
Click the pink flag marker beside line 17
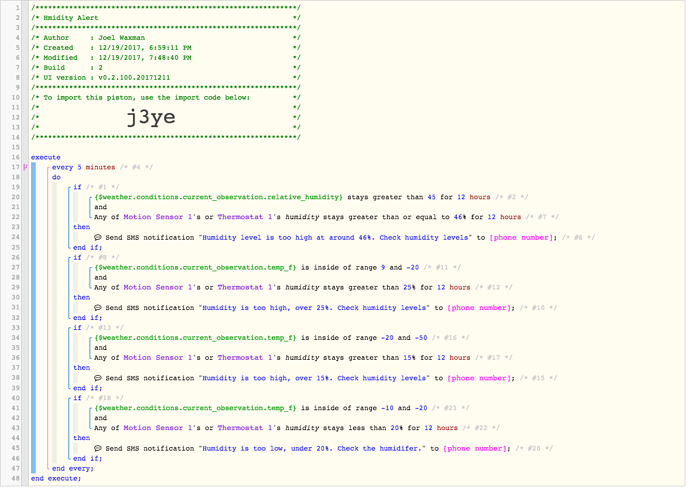(25, 167)
